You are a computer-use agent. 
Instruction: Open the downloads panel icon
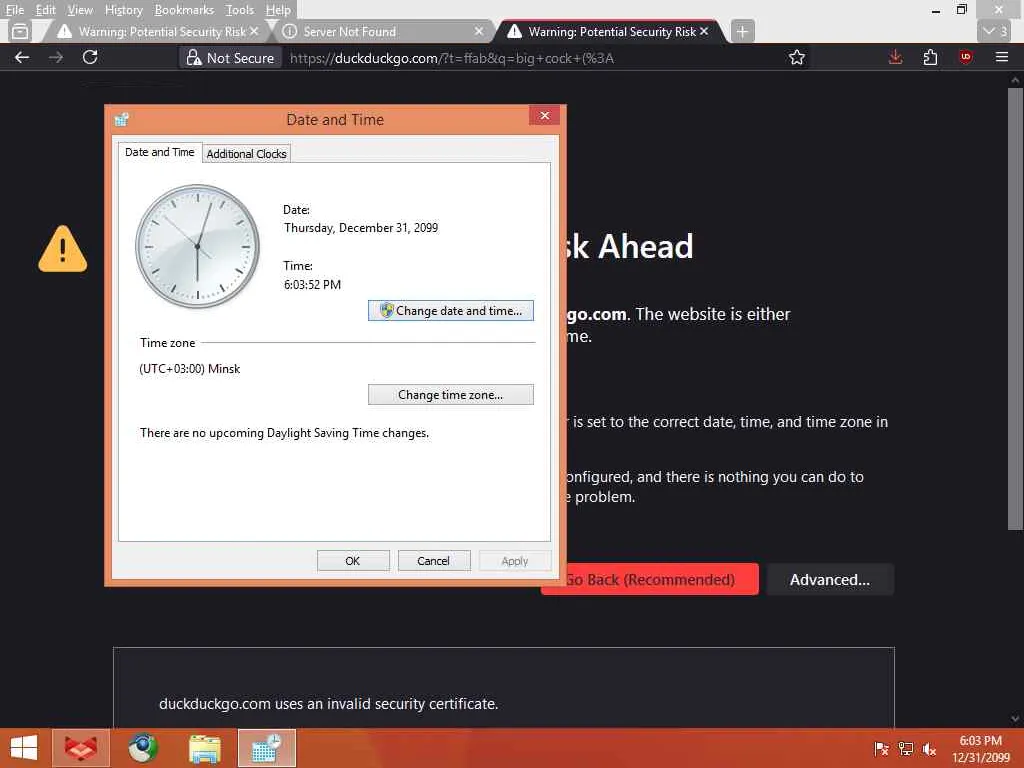coord(895,57)
